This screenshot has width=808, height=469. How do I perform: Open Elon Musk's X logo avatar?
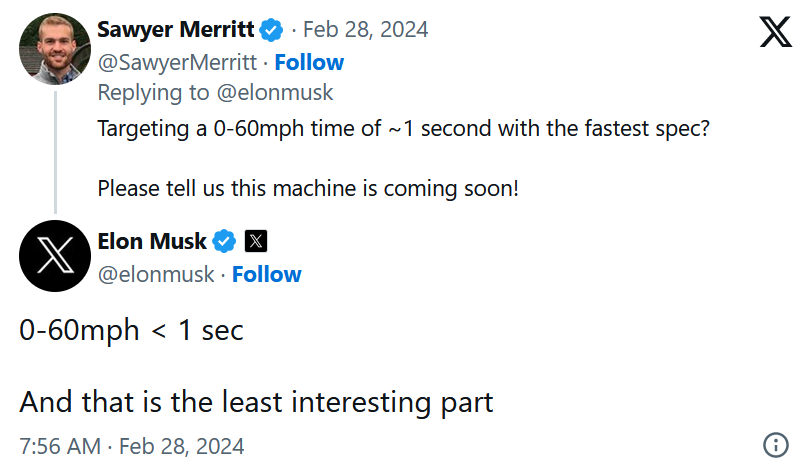pos(55,256)
